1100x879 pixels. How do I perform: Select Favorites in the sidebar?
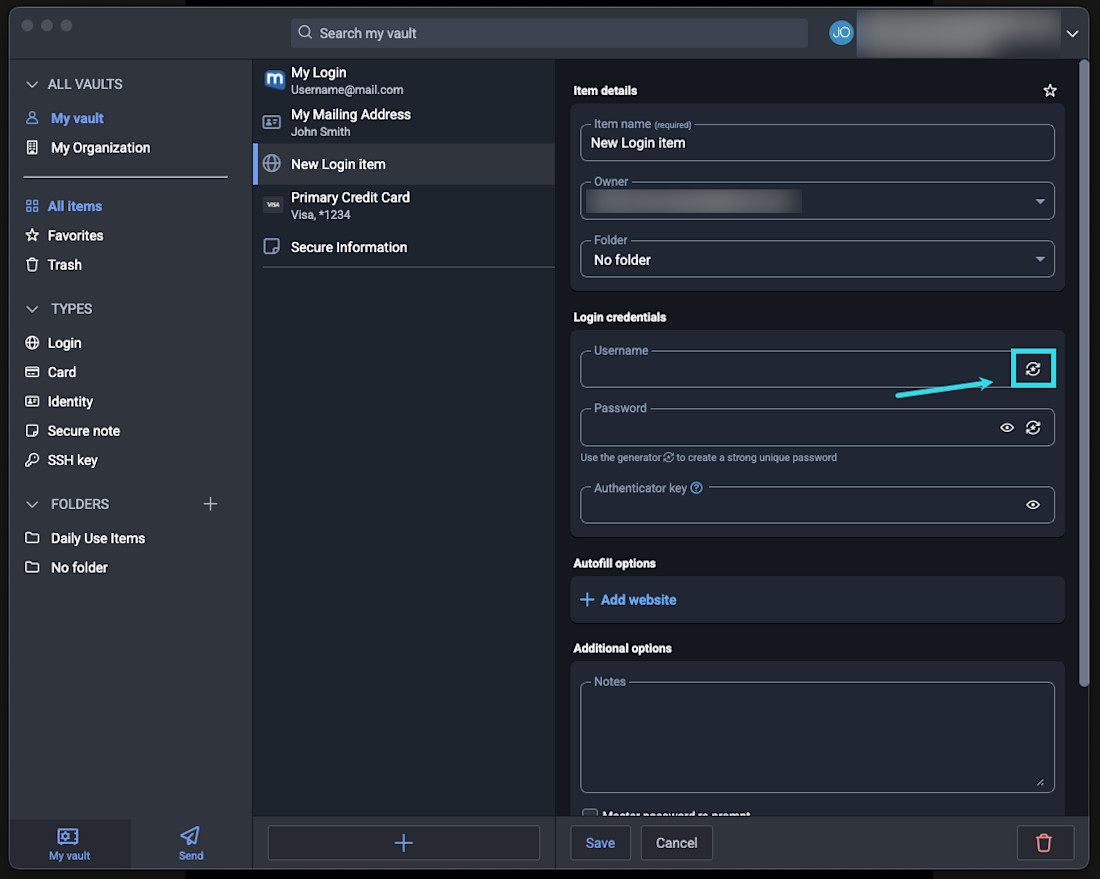[75, 236]
